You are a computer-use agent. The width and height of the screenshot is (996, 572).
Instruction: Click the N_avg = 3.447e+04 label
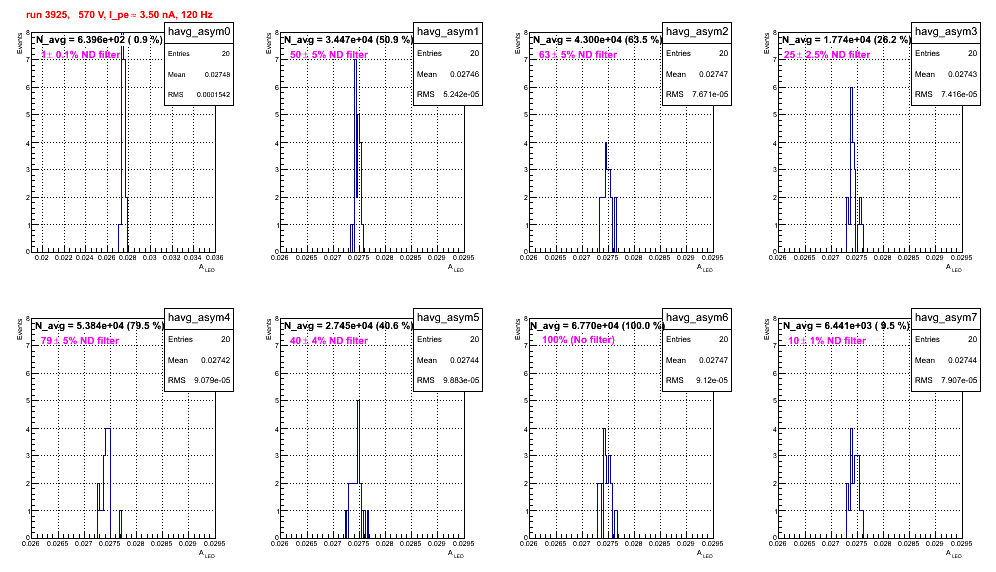[347, 40]
